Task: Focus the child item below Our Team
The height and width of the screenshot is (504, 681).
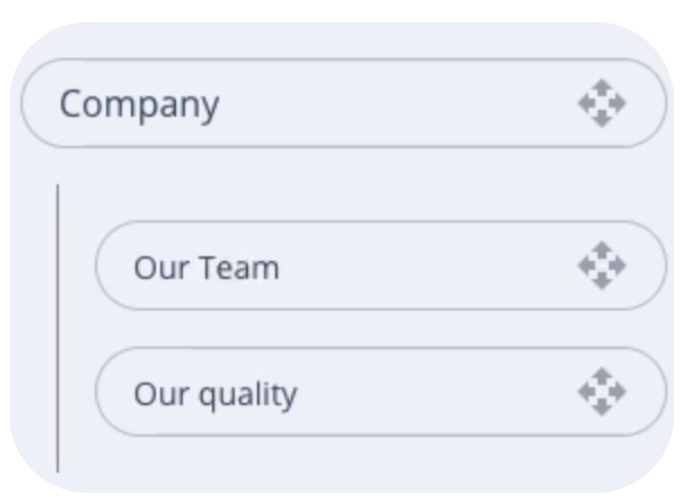Action: [381, 391]
